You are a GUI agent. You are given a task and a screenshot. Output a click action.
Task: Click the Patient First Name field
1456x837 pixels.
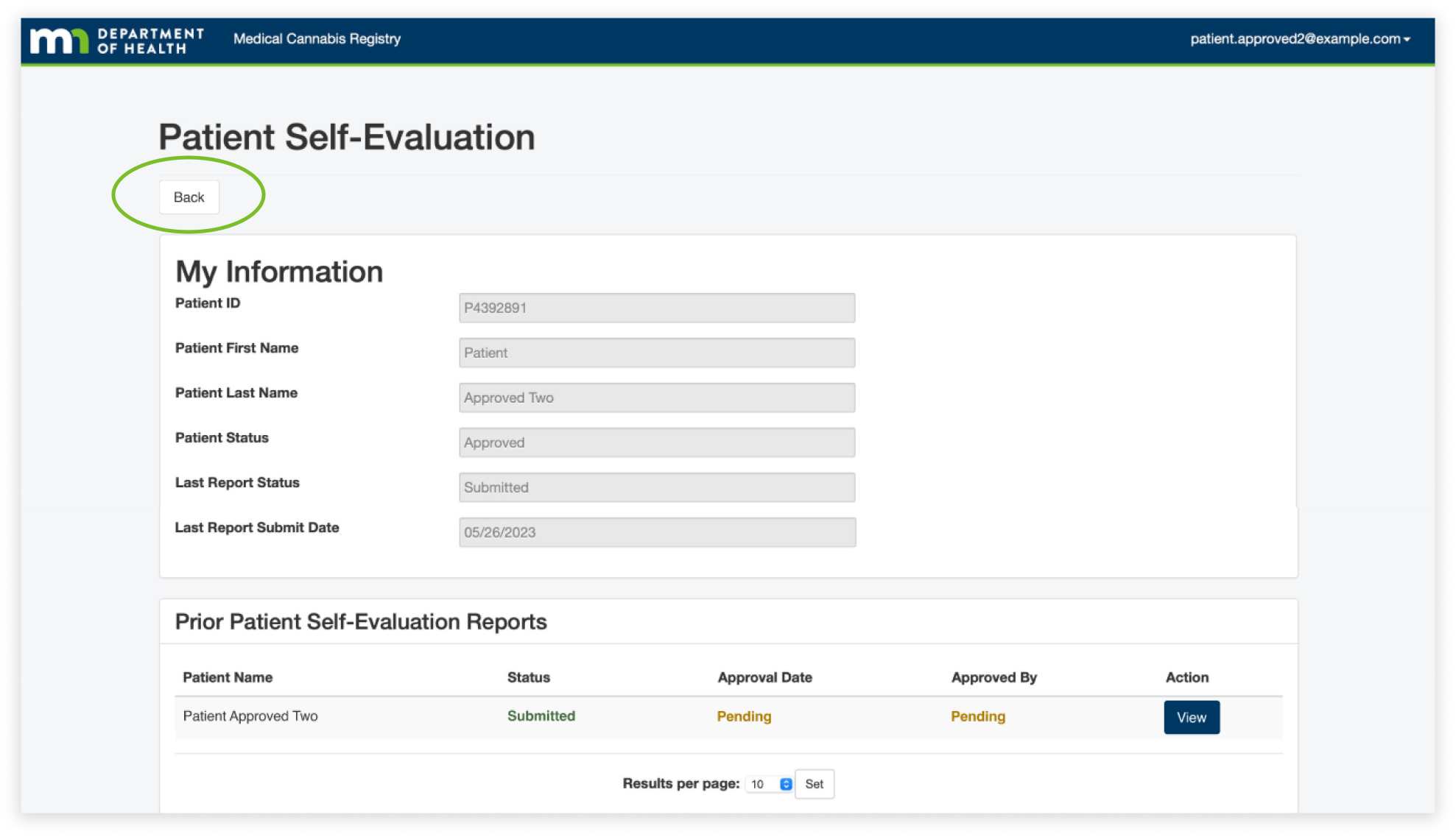[x=656, y=353]
